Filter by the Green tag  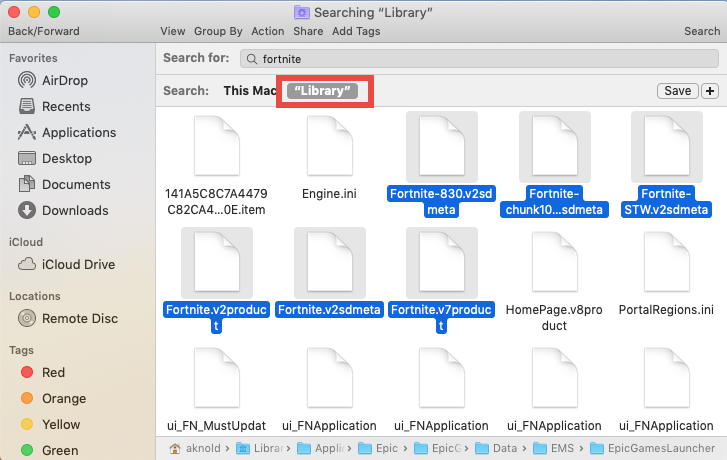[49, 450]
